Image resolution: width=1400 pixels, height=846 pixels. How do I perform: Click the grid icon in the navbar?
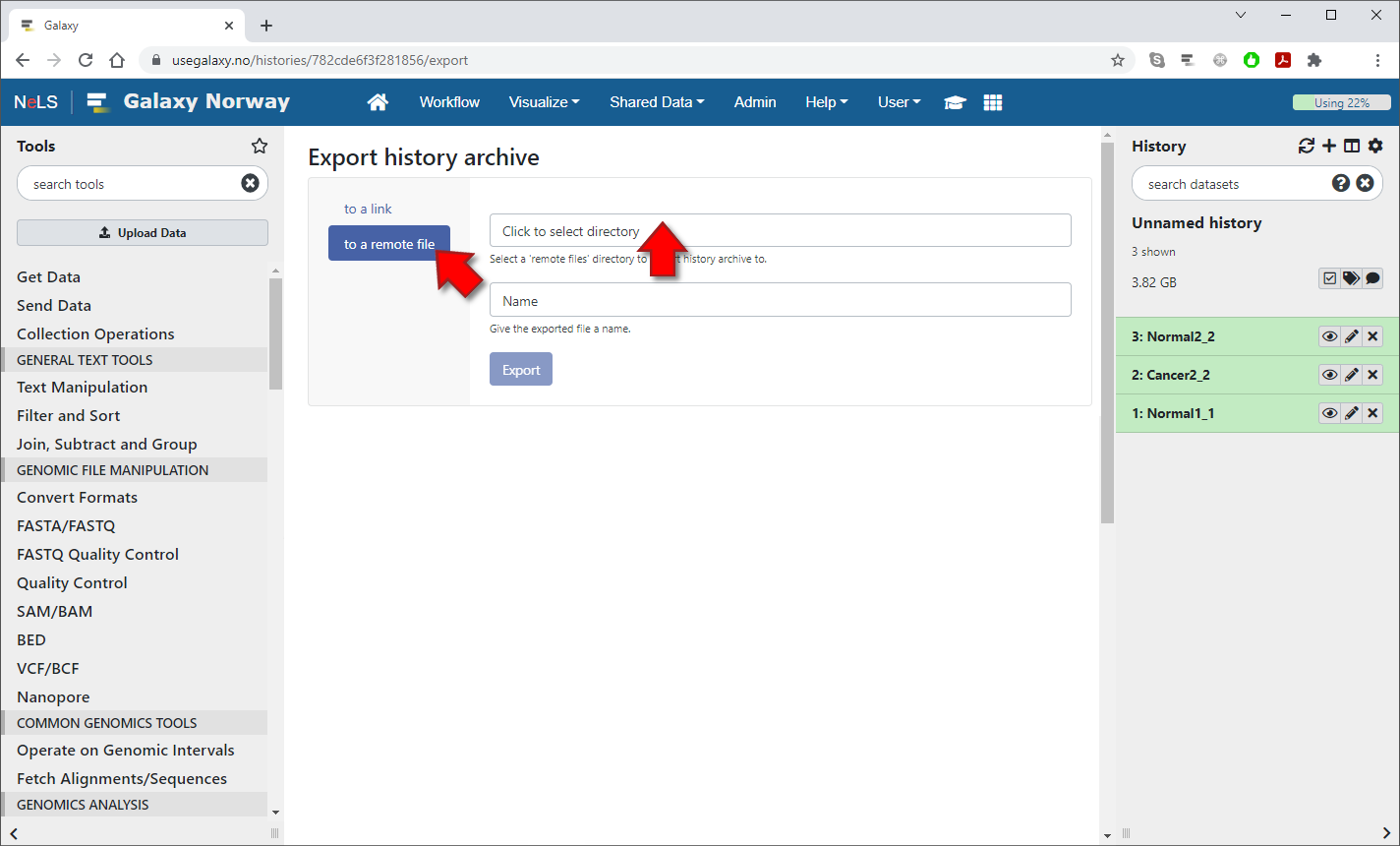[x=993, y=102]
